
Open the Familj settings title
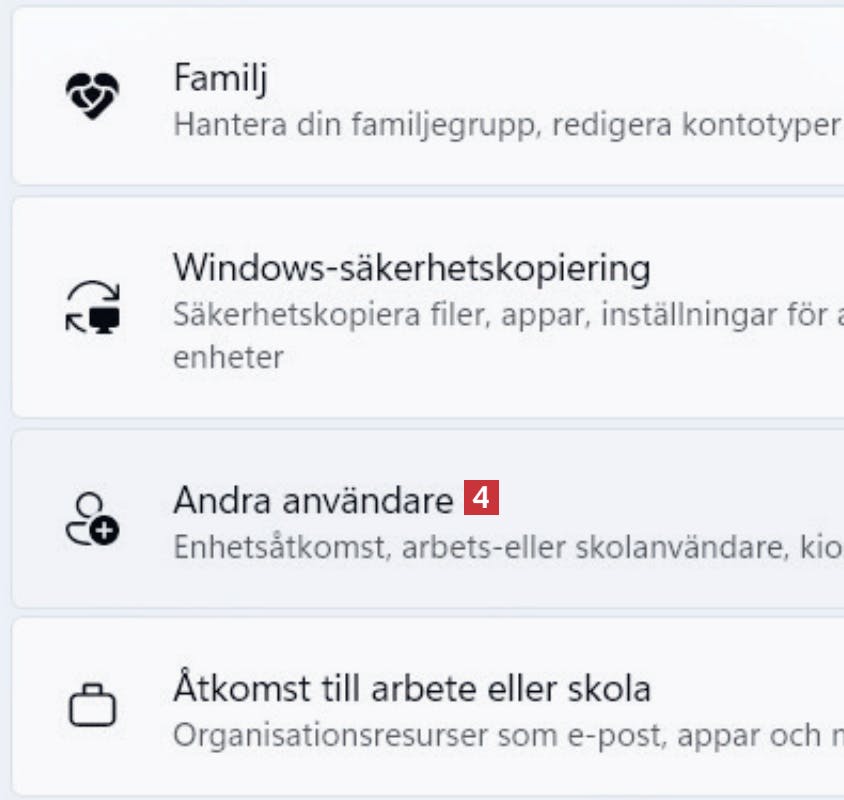[220, 78]
